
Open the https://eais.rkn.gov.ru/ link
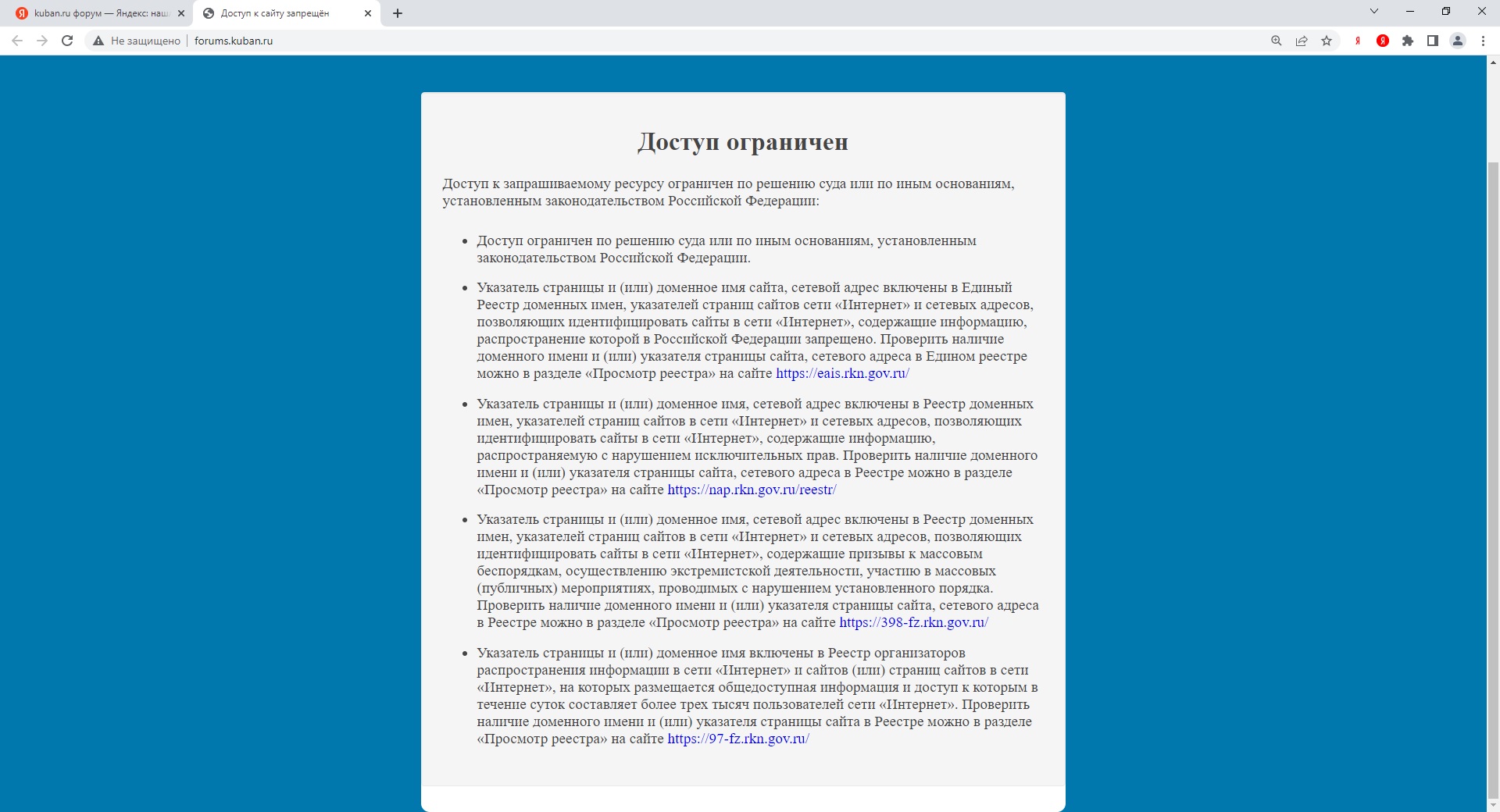tap(842, 373)
